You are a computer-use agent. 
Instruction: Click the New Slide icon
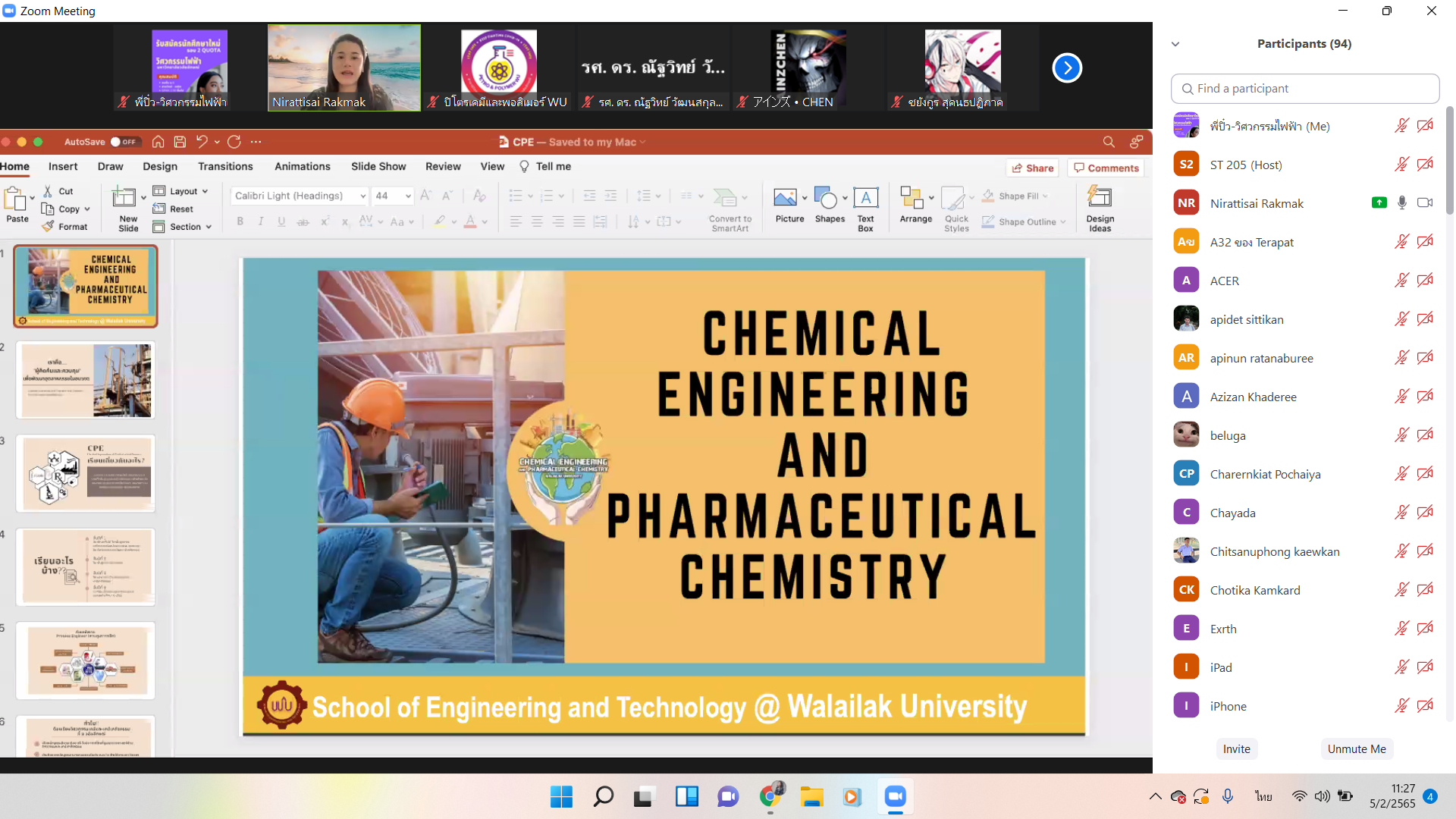click(124, 199)
